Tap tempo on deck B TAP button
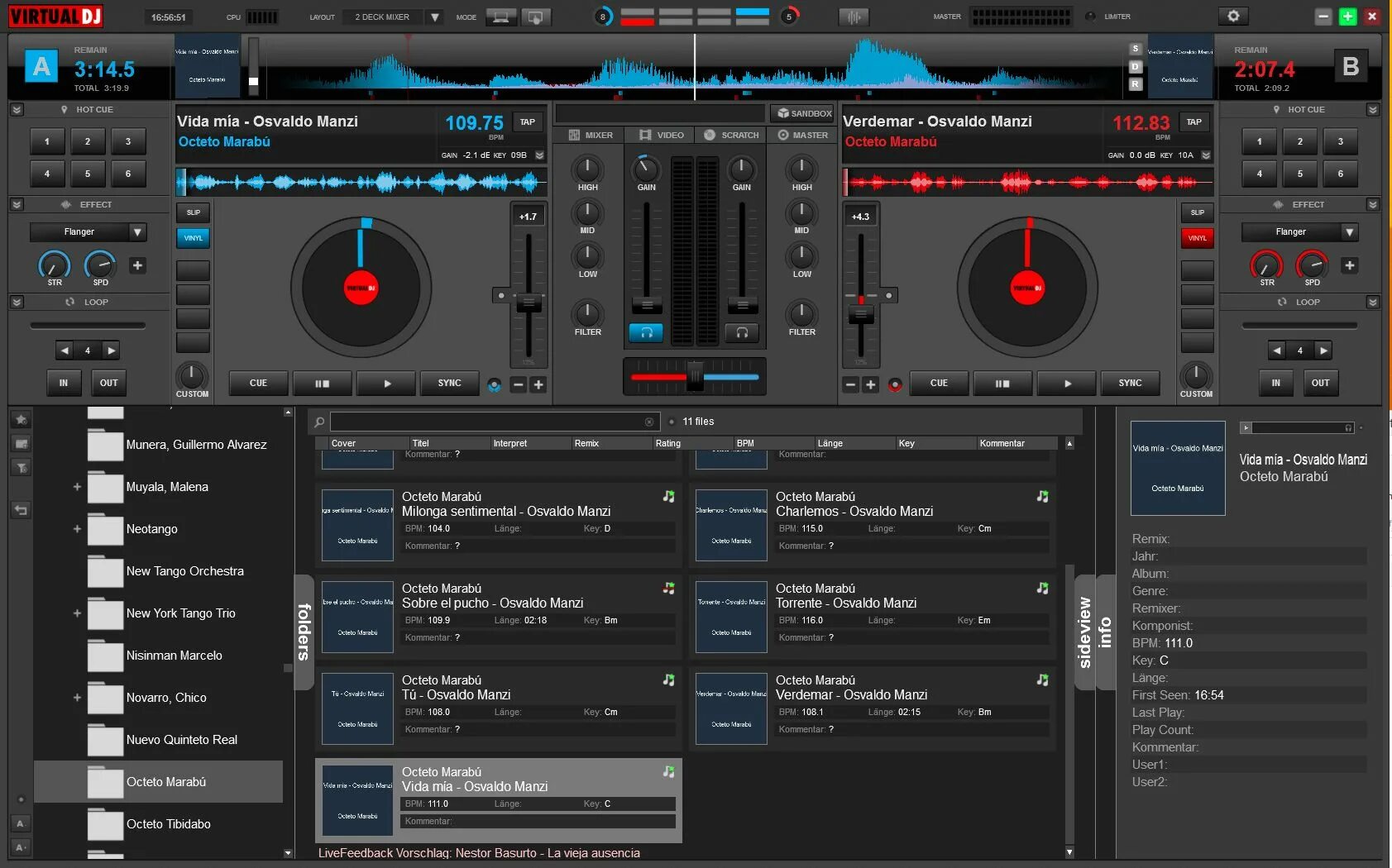Viewport: 1392px width, 868px height. [1193, 122]
